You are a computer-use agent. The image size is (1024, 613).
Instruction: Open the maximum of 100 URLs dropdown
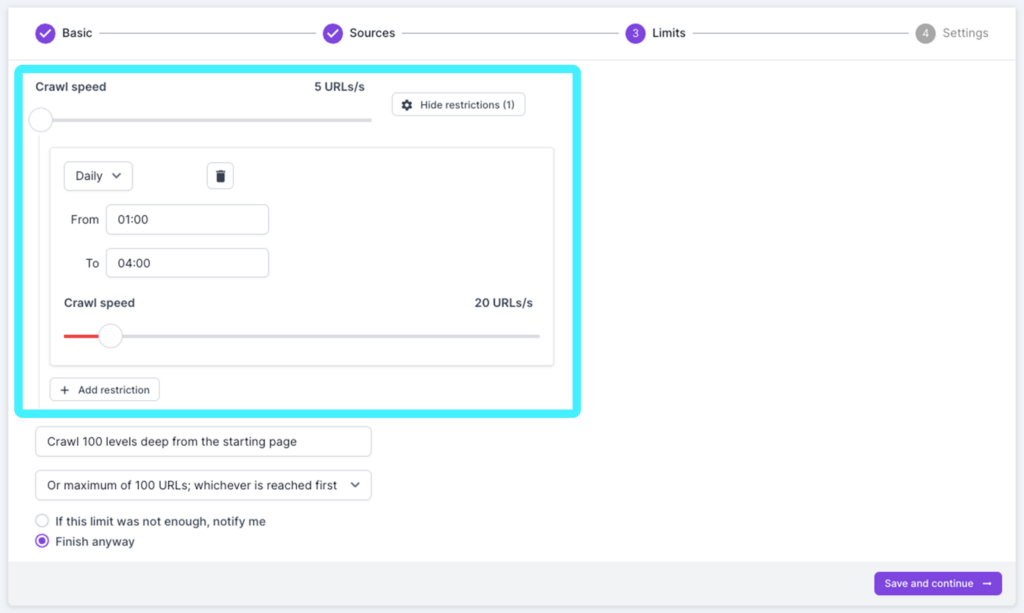[203, 485]
